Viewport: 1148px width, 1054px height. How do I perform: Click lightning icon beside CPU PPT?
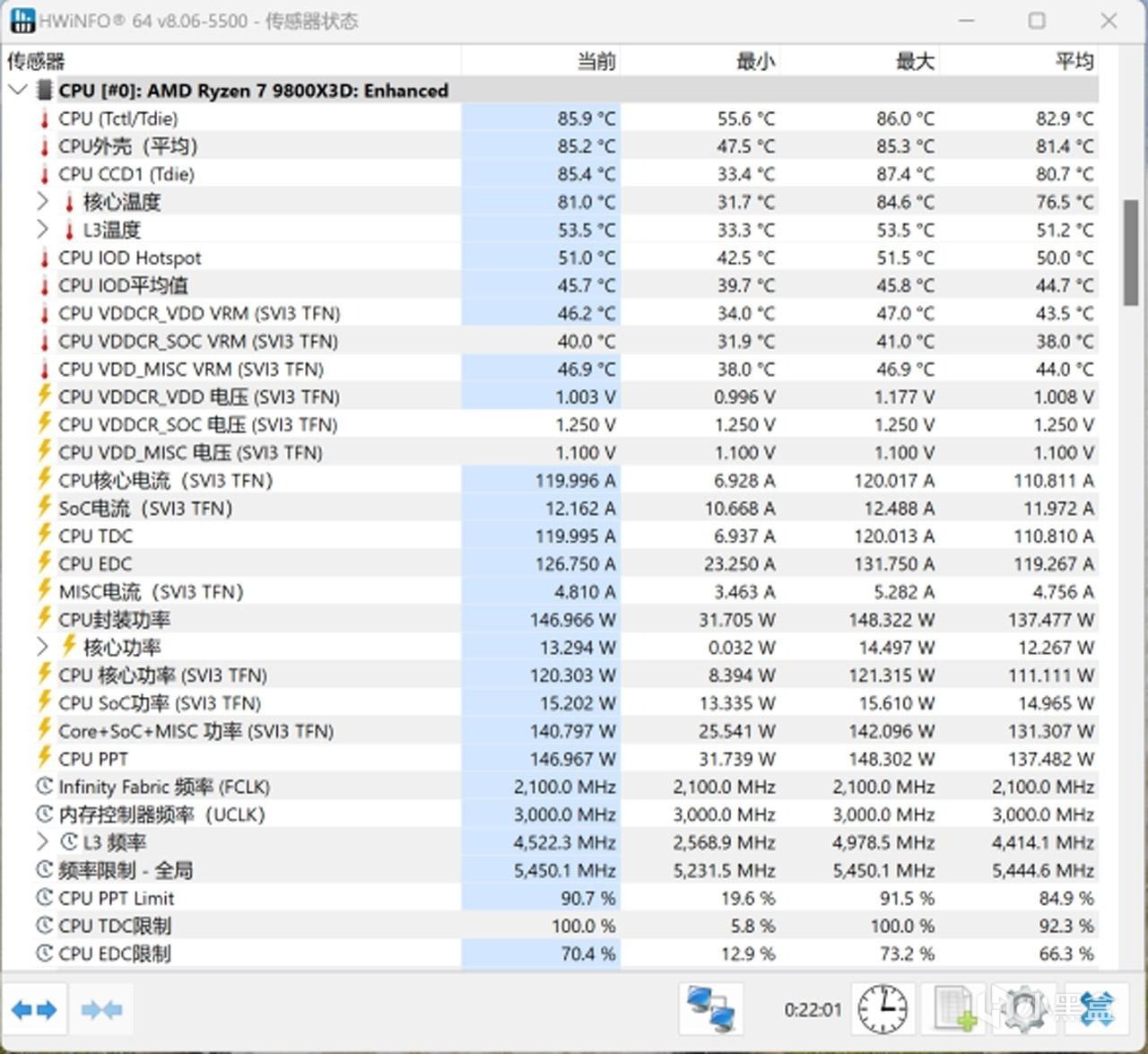(x=44, y=758)
